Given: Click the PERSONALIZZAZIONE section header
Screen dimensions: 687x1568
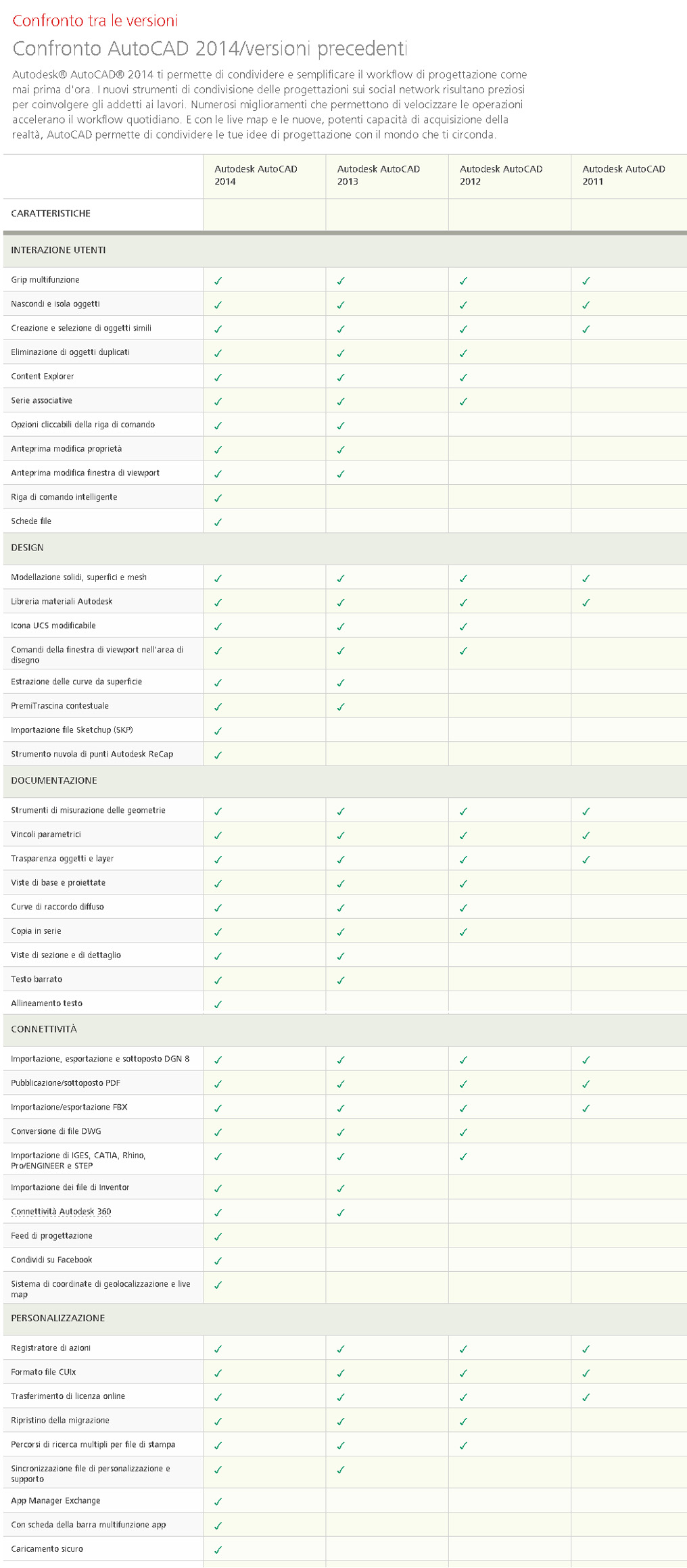Looking at the screenshot, I should pyautogui.click(x=58, y=1318).
